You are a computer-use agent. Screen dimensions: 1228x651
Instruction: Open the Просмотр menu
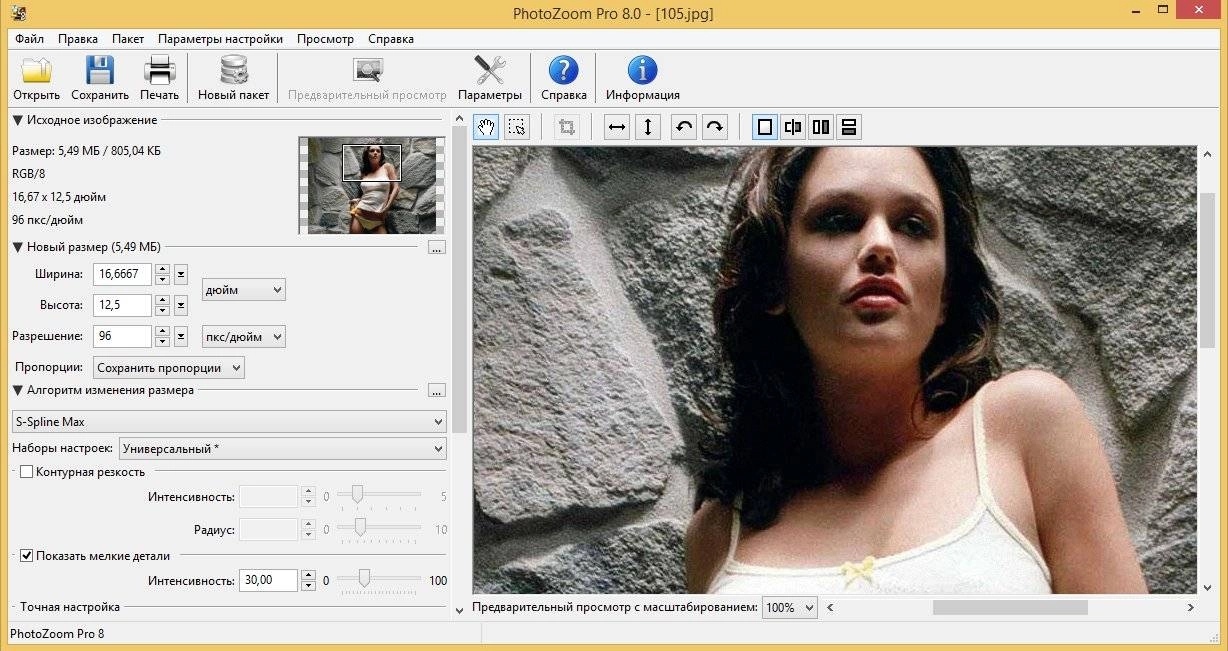(325, 39)
